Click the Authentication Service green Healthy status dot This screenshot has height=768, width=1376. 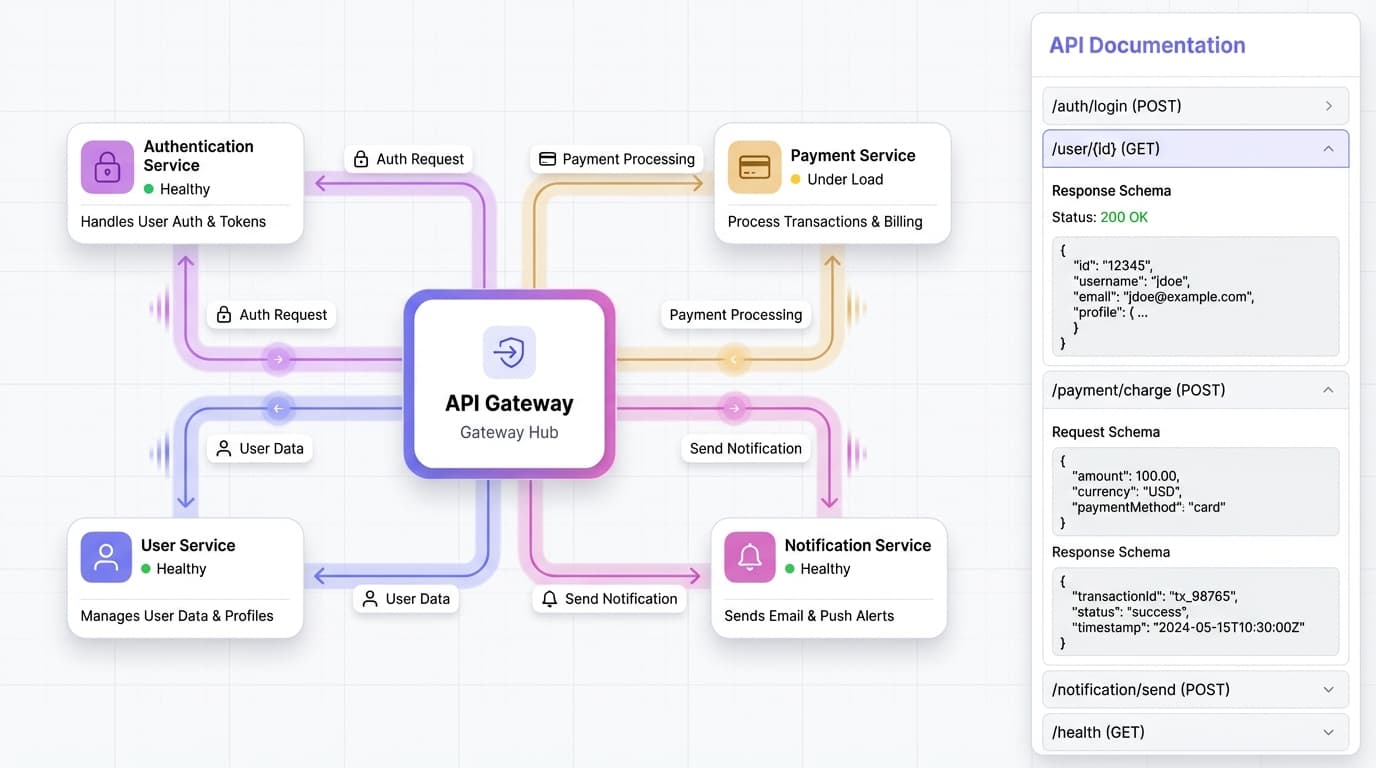click(149, 189)
